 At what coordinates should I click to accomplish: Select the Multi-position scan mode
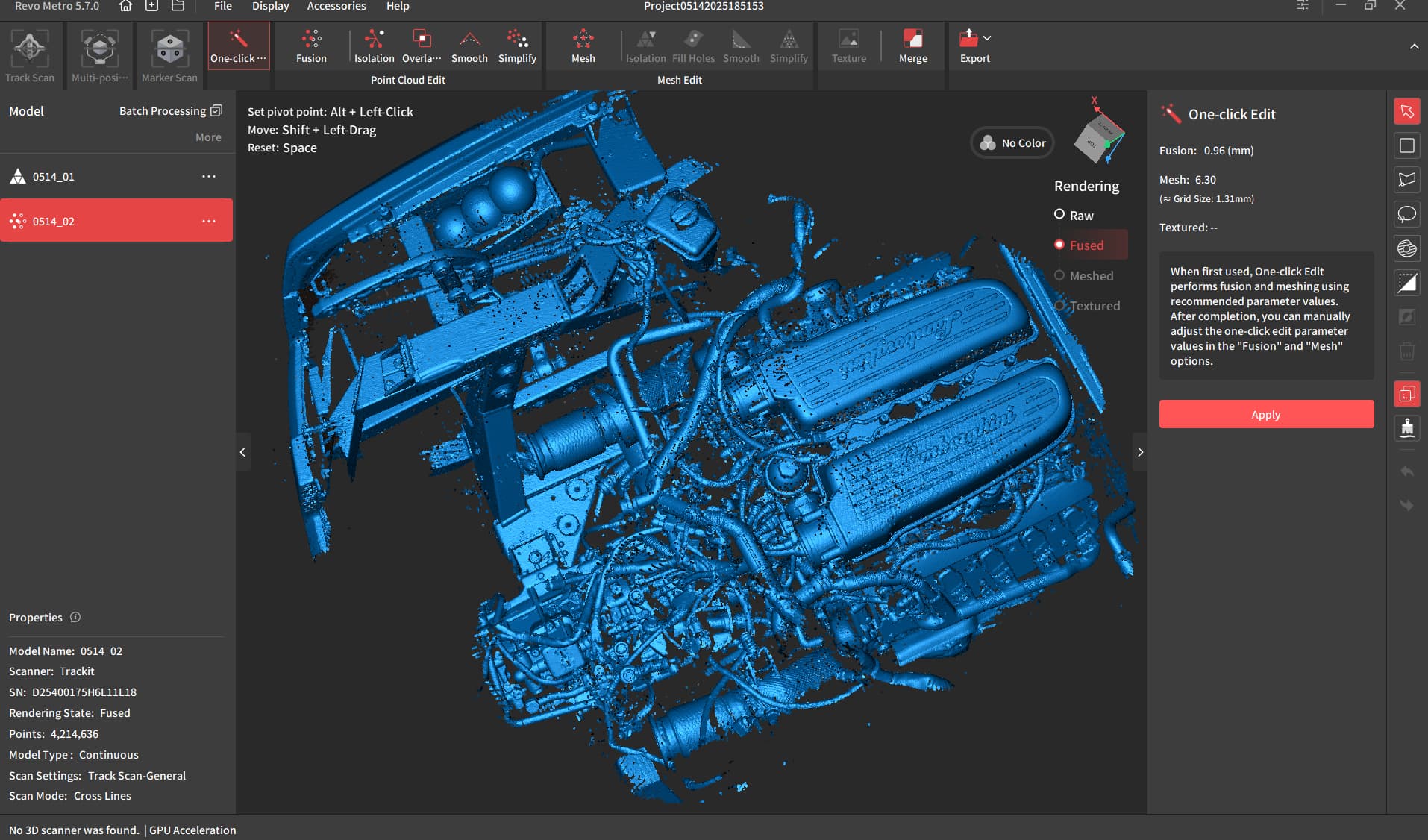[x=100, y=56]
